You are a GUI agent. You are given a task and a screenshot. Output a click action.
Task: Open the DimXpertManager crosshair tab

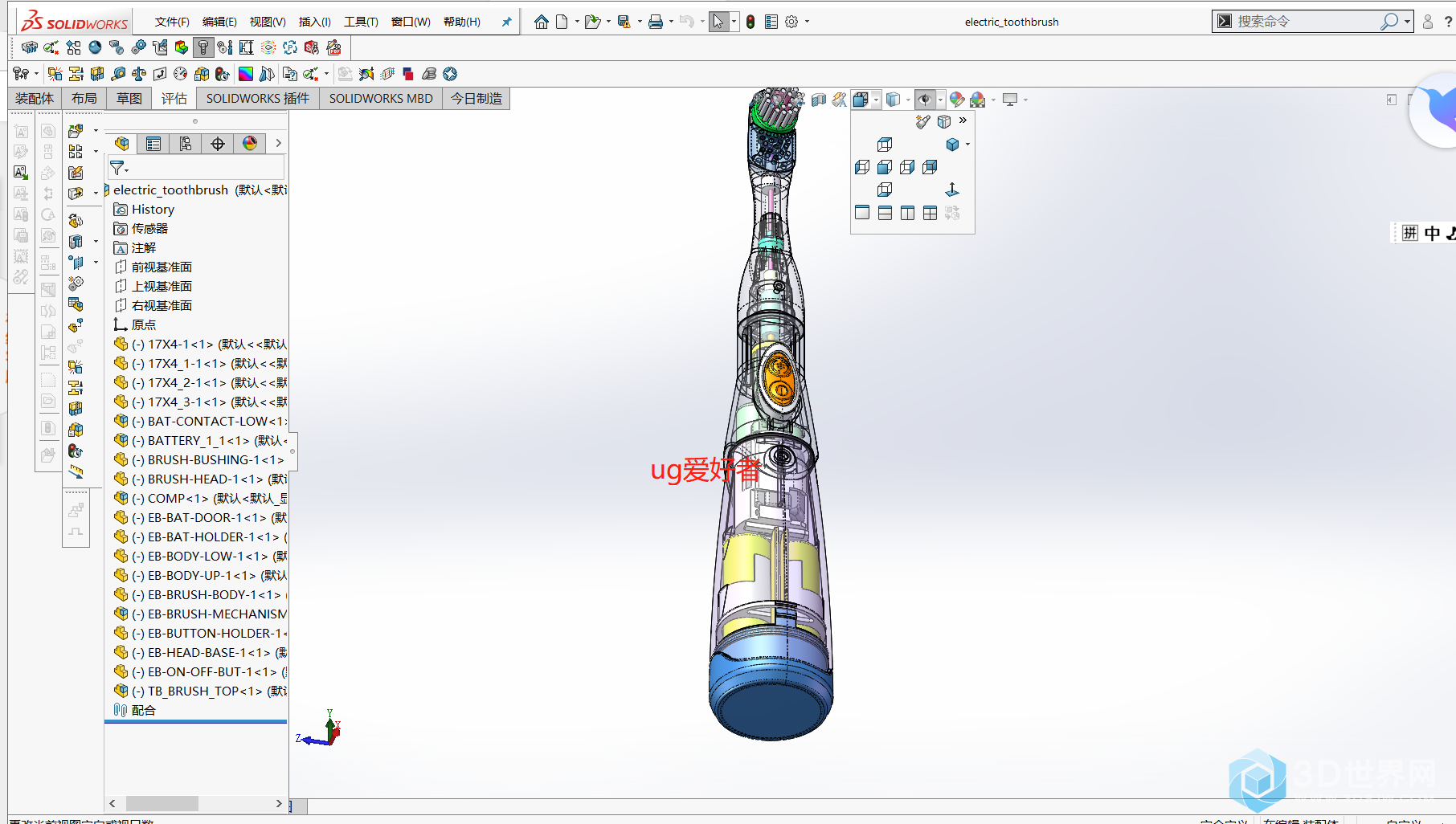(x=218, y=143)
